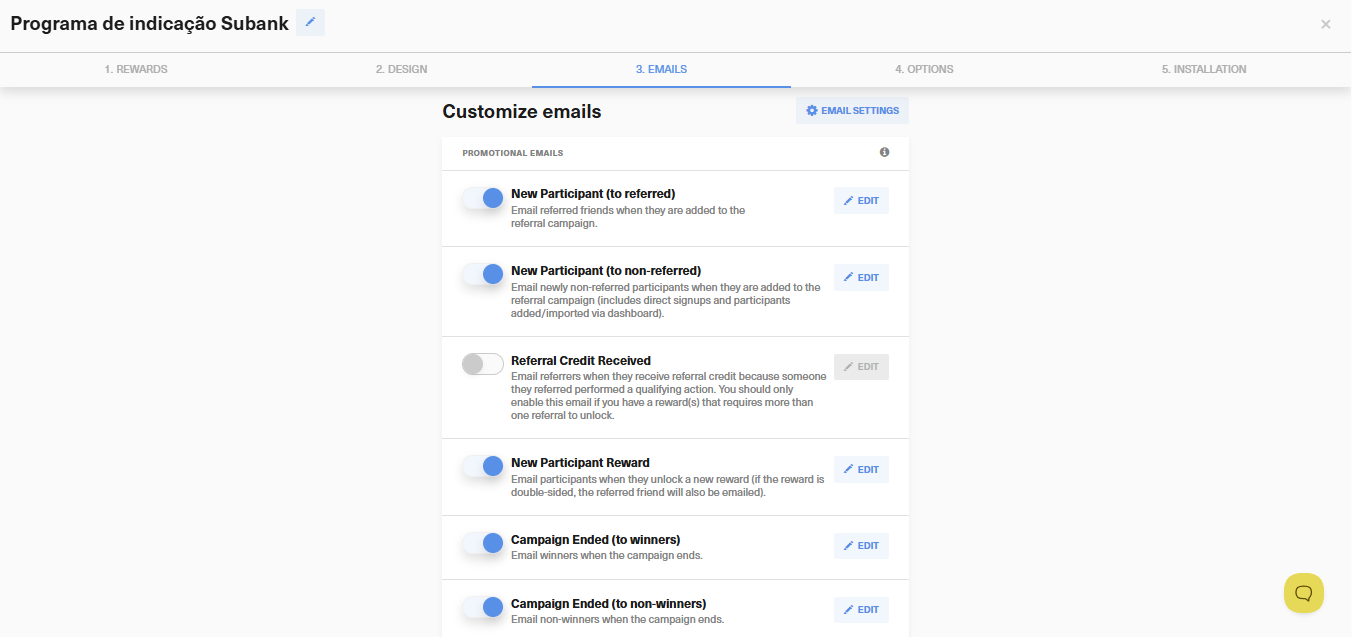Edit the New Participant (to non-referred) email
The image size is (1352, 637).
[861, 277]
